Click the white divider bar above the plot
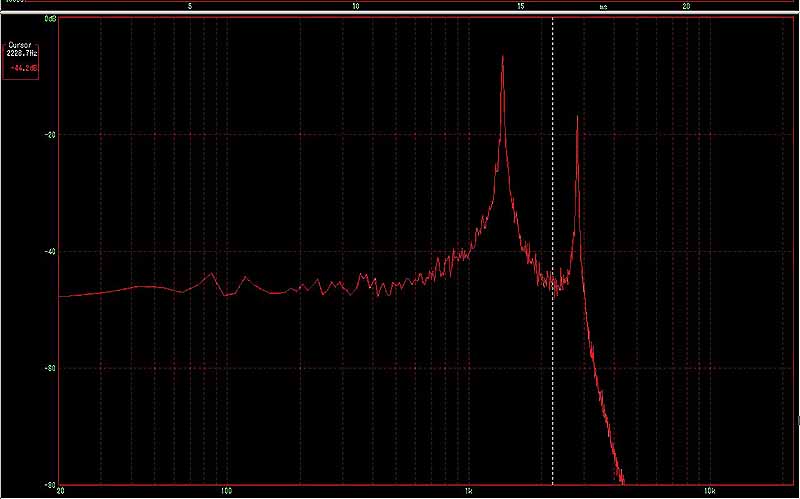The height and width of the screenshot is (499, 800). click(x=400, y=13)
